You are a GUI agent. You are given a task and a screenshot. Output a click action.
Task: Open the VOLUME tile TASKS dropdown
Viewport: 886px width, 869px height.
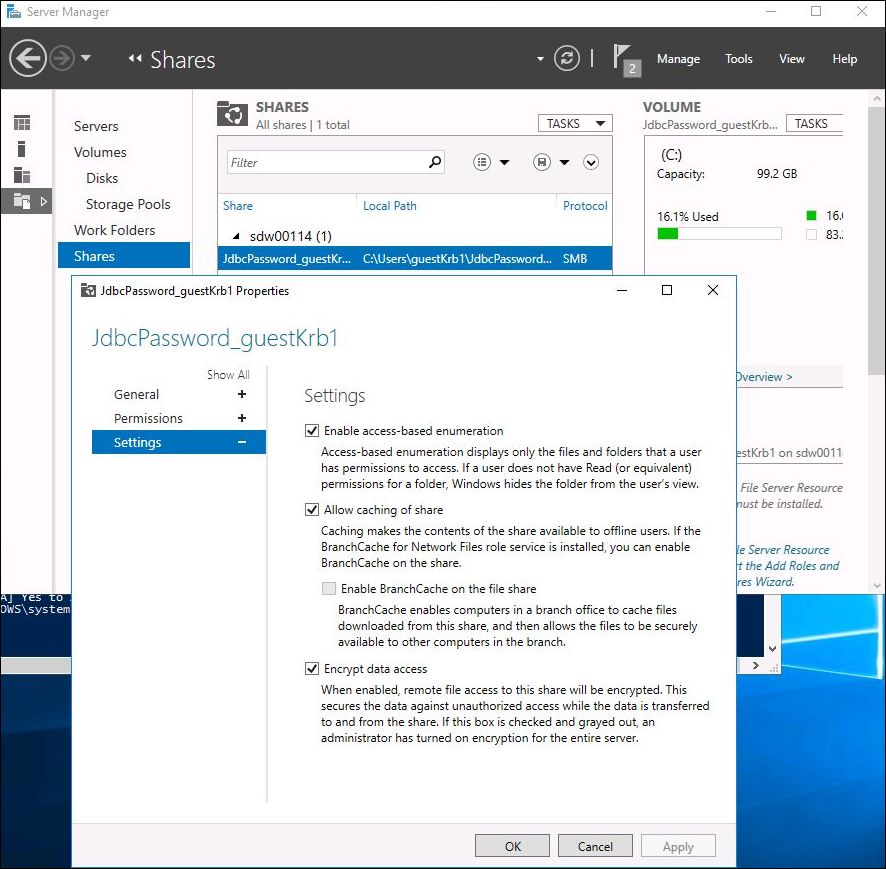(x=814, y=123)
